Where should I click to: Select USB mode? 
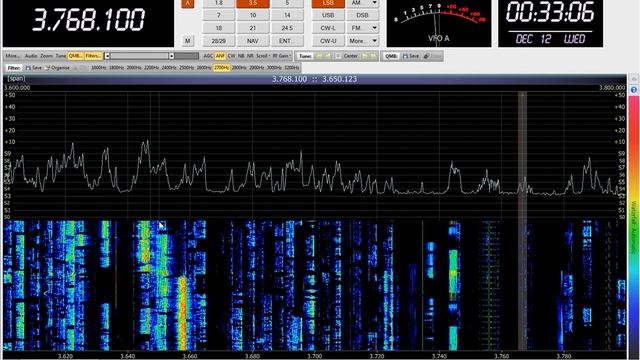coord(328,15)
